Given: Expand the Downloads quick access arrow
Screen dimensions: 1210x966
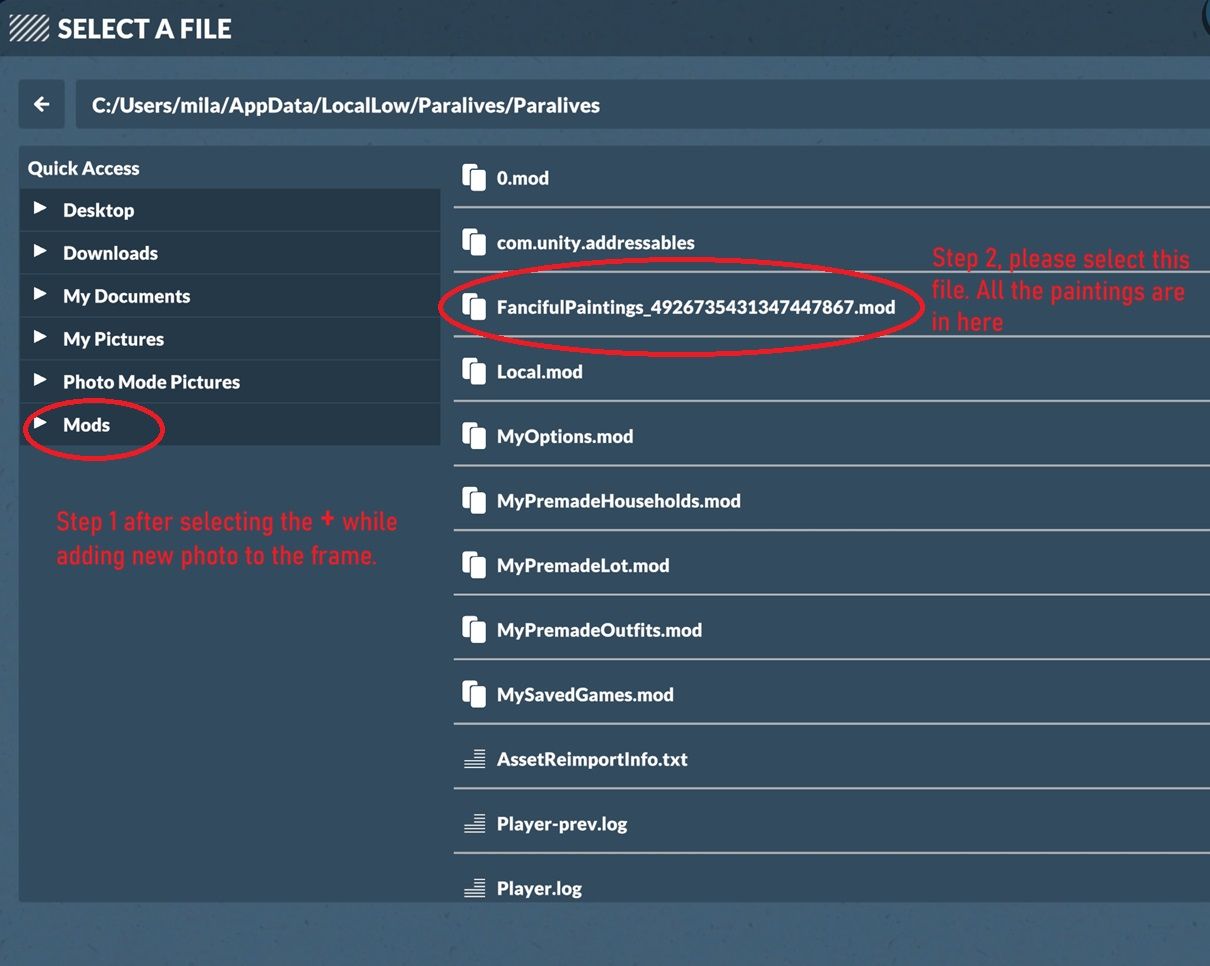Looking at the screenshot, I should (40, 251).
